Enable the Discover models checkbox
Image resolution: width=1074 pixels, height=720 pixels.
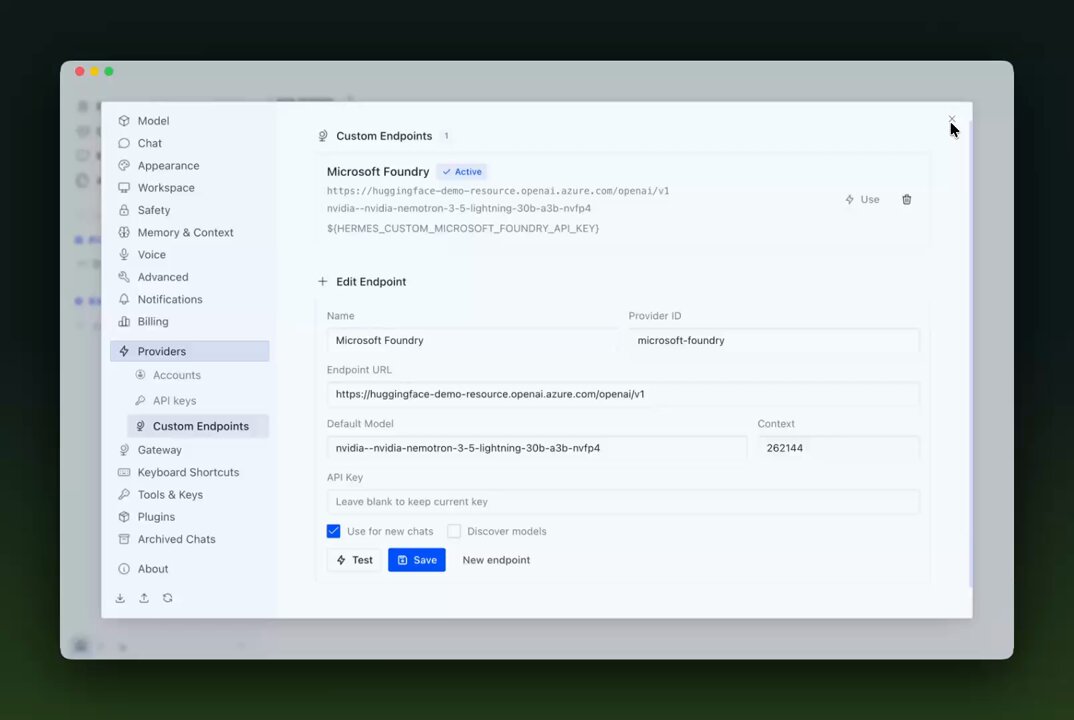[454, 532]
